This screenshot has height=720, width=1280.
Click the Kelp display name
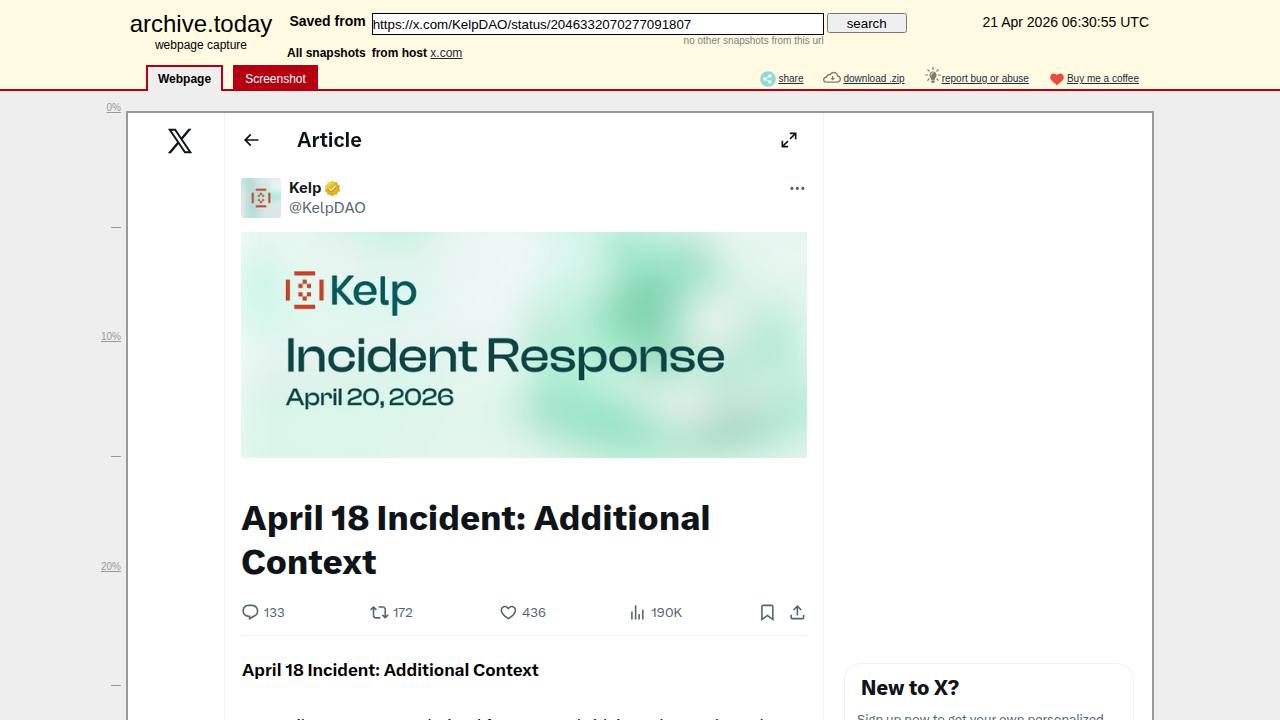305,188
